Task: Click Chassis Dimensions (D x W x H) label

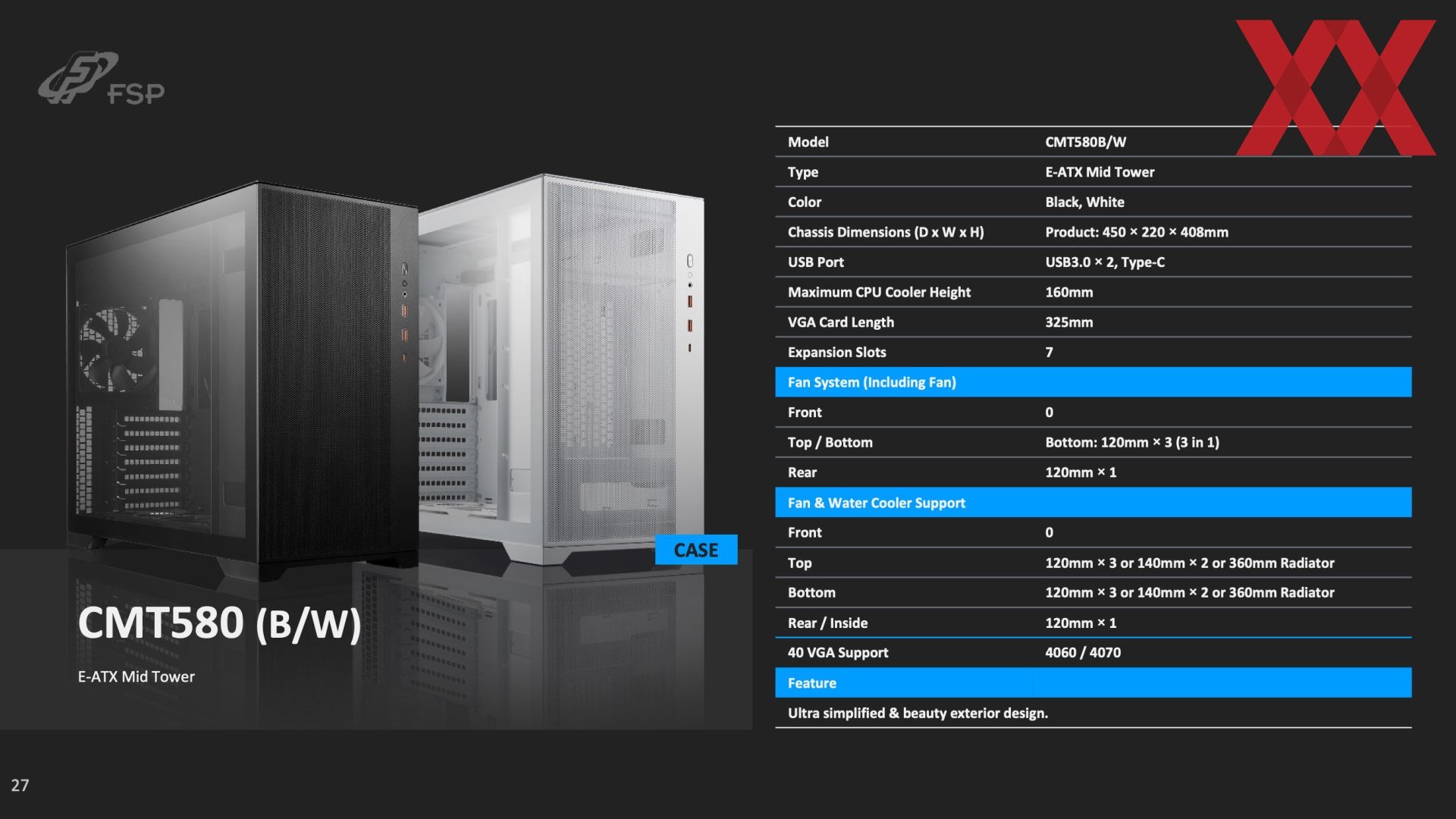Action: pos(885,232)
